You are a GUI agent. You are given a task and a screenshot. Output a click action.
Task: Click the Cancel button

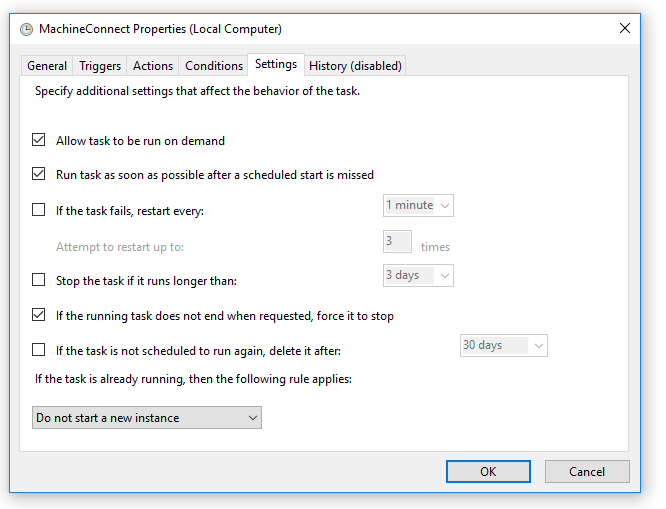click(587, 471)
